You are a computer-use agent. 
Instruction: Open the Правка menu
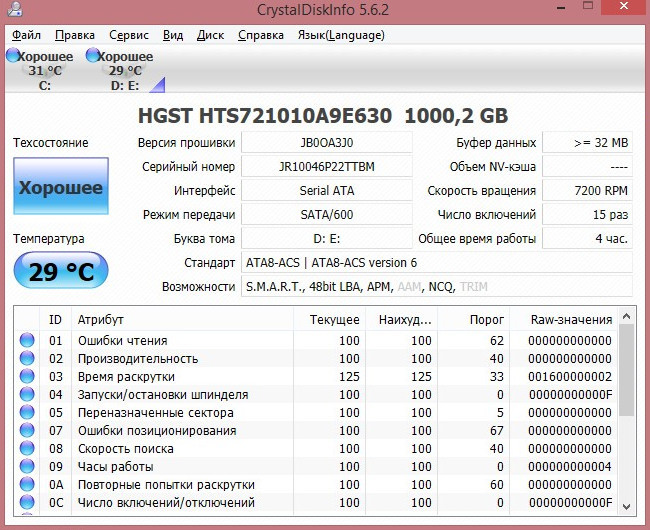pyautogui.click(x=75, y=35)
